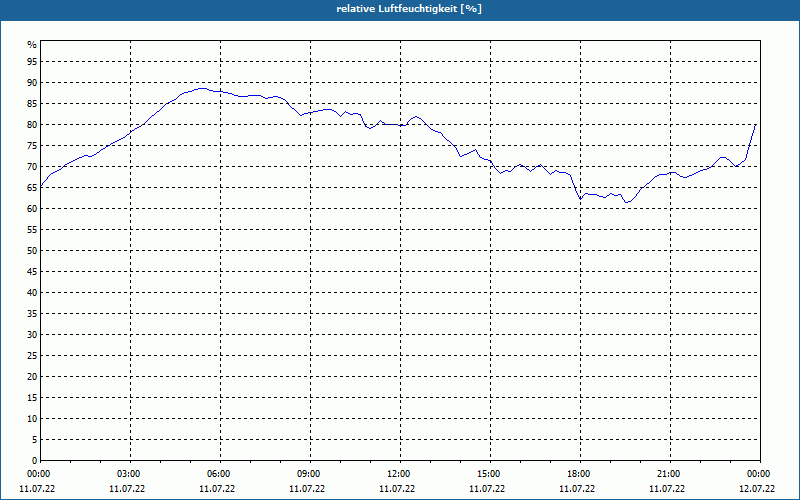The width and height of the screenshot is (800, 500).
Task: Click the '12:00' noon time label
Action: [x=397, y=474]
